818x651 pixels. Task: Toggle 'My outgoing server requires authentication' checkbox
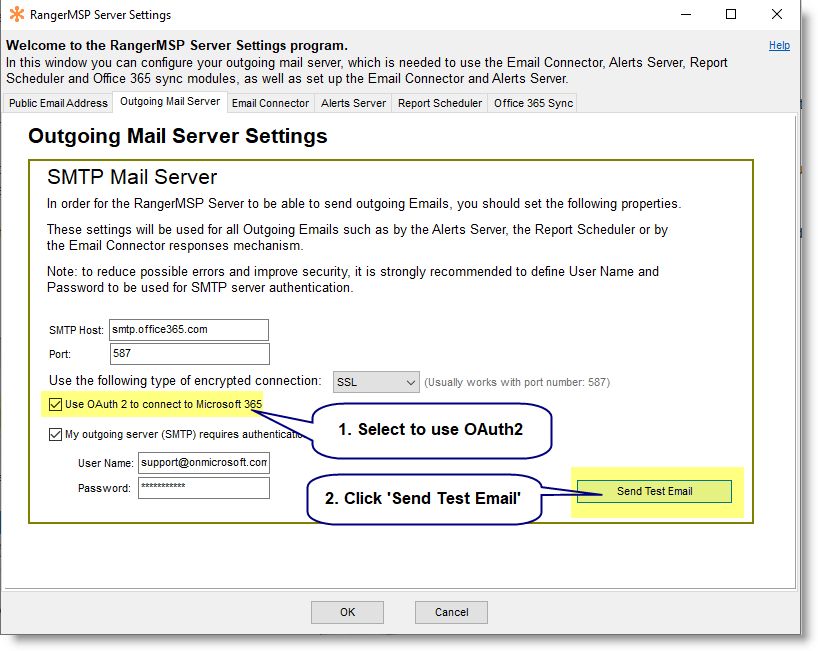55,434
